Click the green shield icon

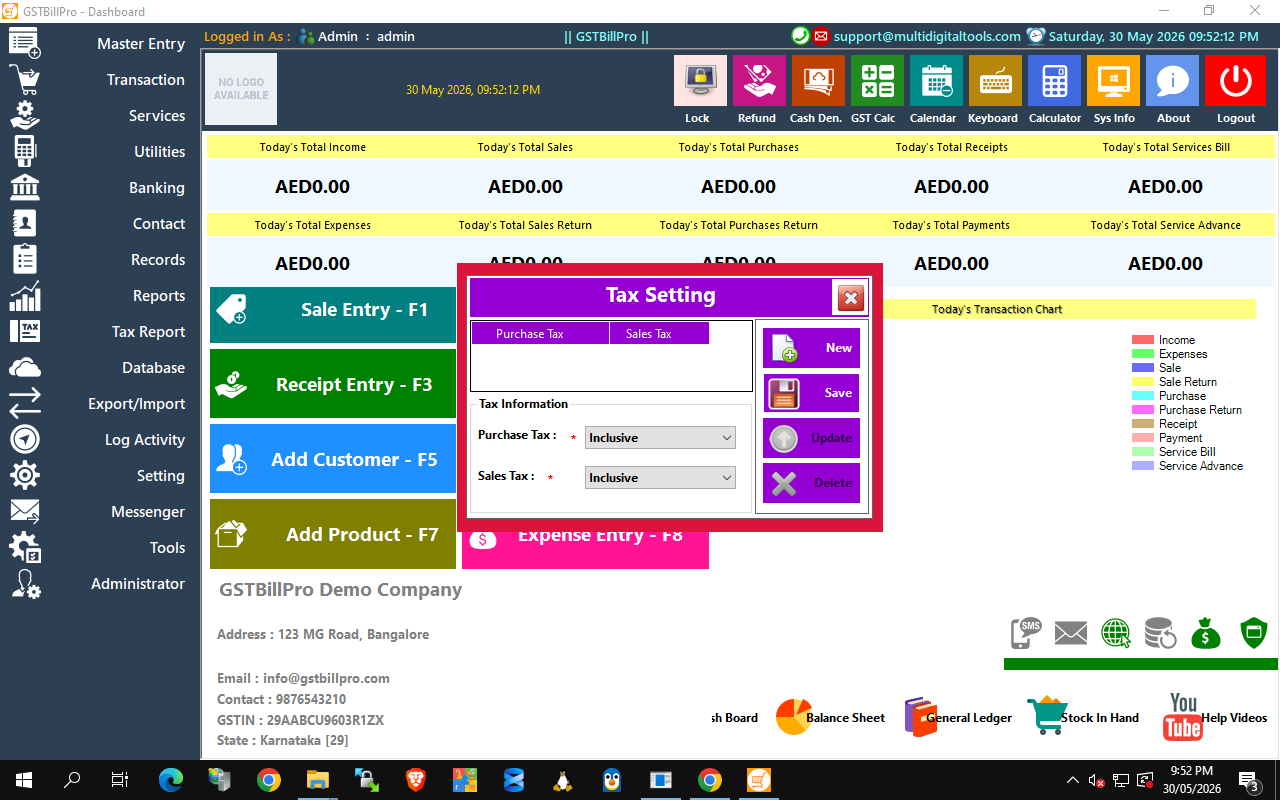click(1253, 633)
